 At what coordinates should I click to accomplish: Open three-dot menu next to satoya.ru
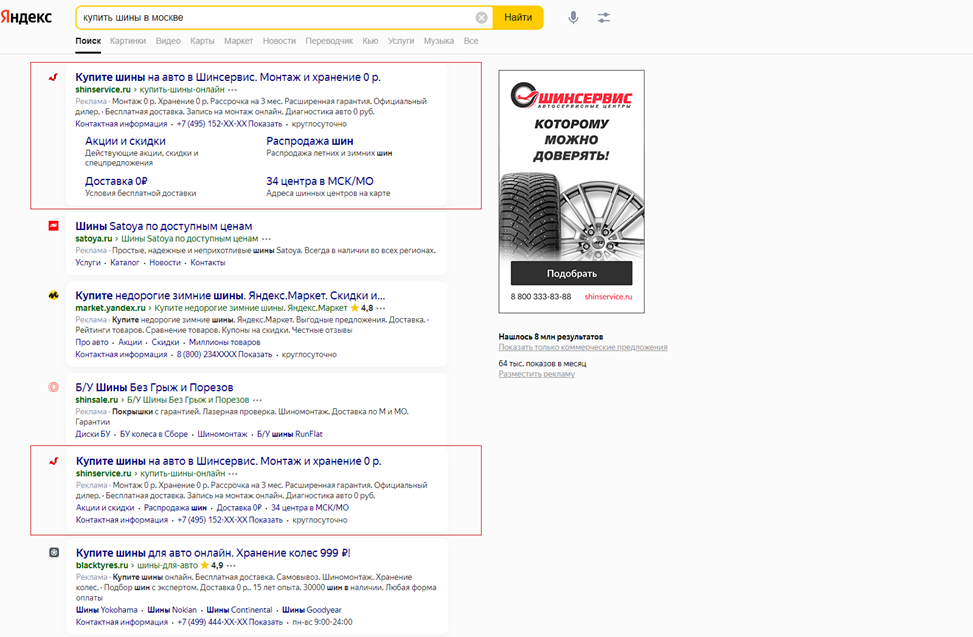pyautogui.click(x=266, y=239)
